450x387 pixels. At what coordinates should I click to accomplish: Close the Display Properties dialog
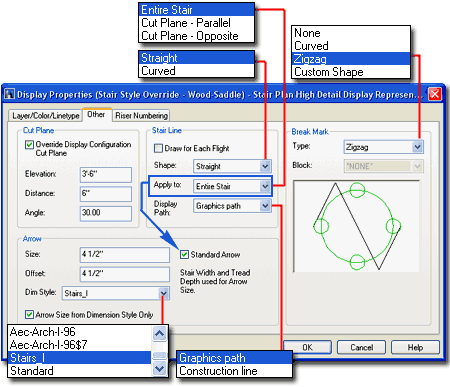[435, 94]
